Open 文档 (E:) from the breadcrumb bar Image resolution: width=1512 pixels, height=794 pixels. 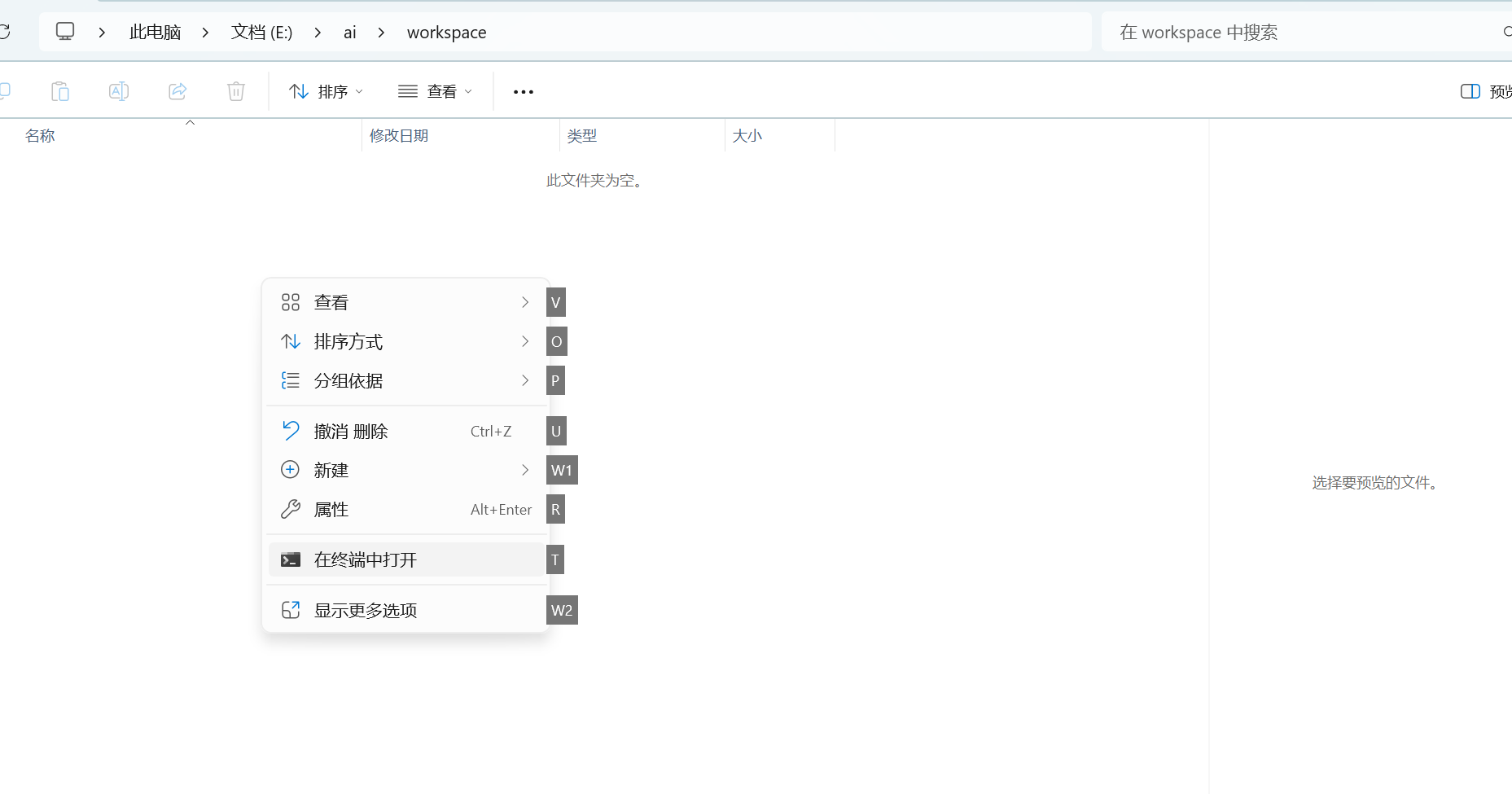point(261,32)
